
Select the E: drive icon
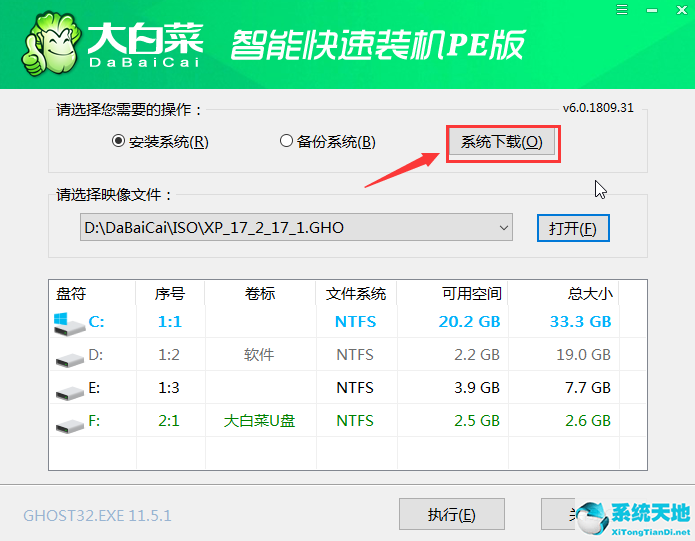(70, 392)
